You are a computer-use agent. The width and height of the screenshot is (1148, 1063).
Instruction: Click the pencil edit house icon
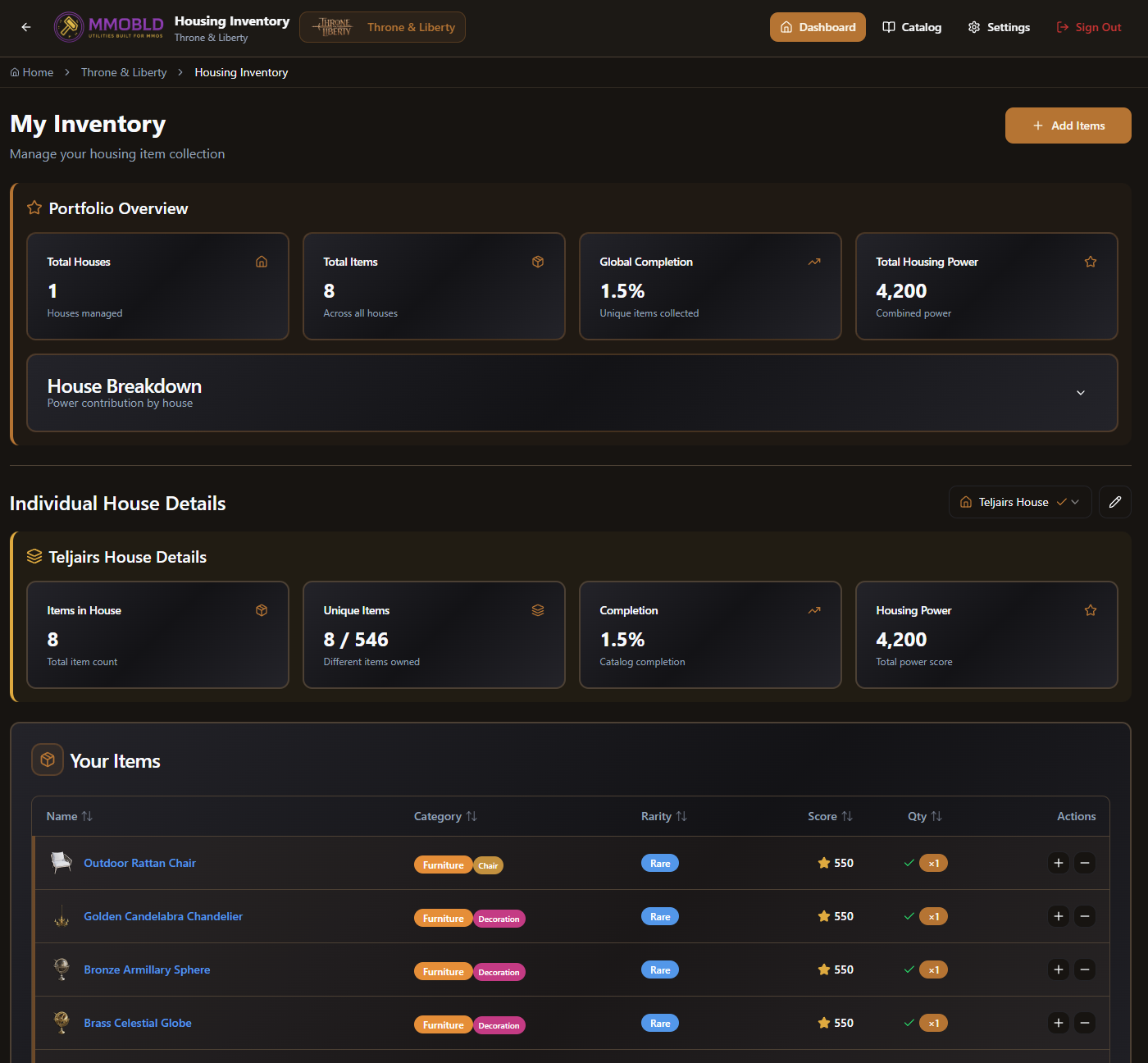pyautogui.click(x=1115, y=502)
